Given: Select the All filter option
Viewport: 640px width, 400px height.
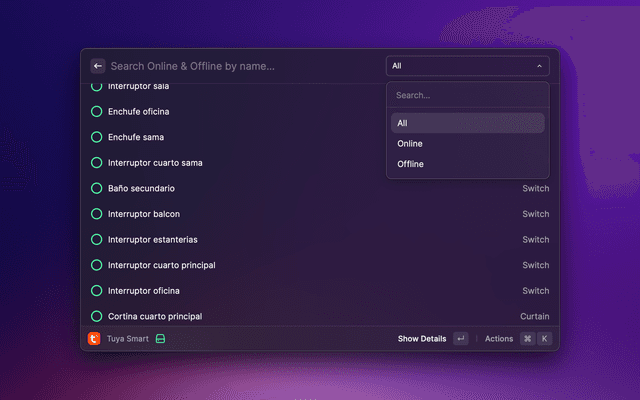Looking at the screenshot, I should click(467, 123).
